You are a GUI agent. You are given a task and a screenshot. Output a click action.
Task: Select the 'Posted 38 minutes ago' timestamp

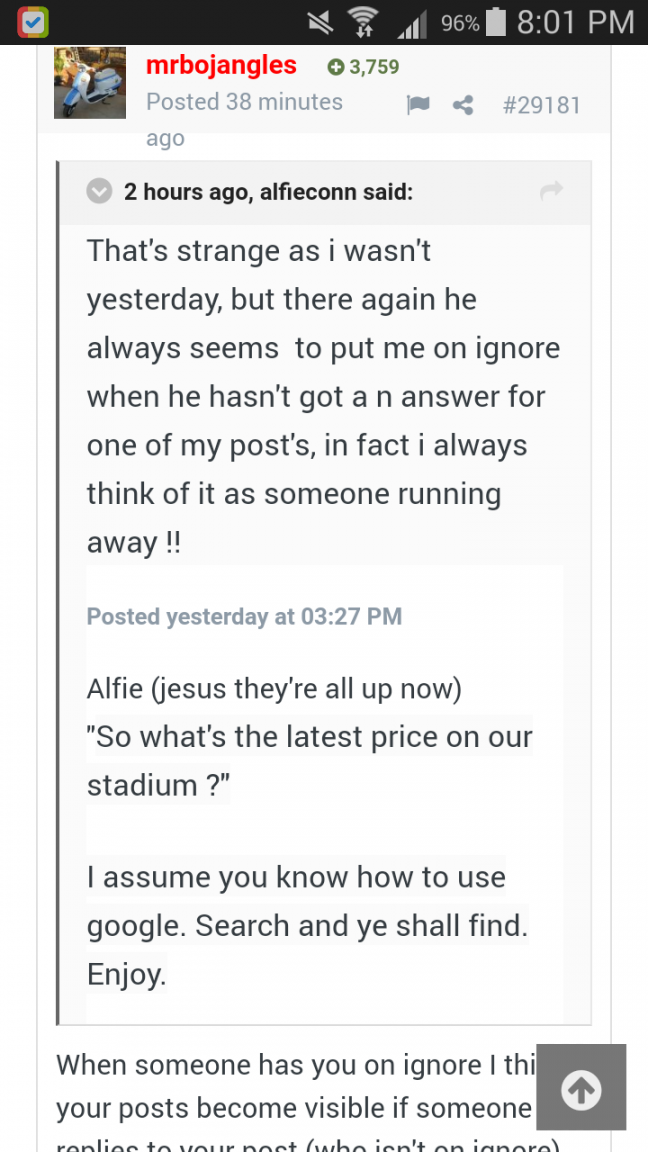click(244, 101)
